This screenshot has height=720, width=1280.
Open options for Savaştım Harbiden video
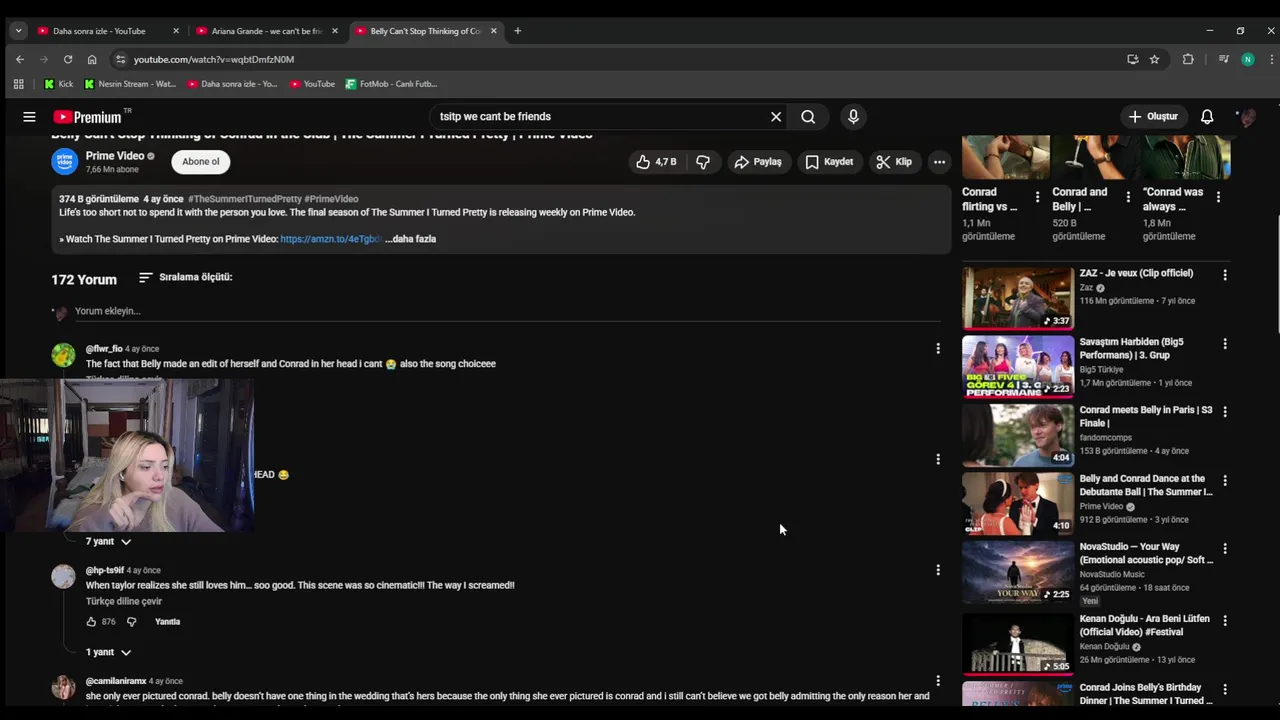pyautogui.click(x=1225, y=344)
